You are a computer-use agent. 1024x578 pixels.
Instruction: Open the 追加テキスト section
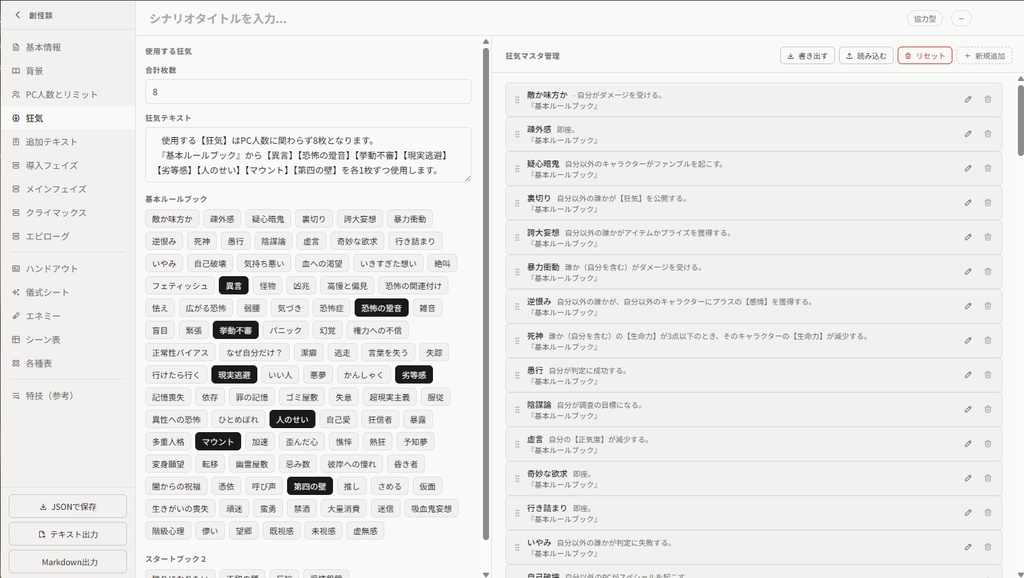68,142
